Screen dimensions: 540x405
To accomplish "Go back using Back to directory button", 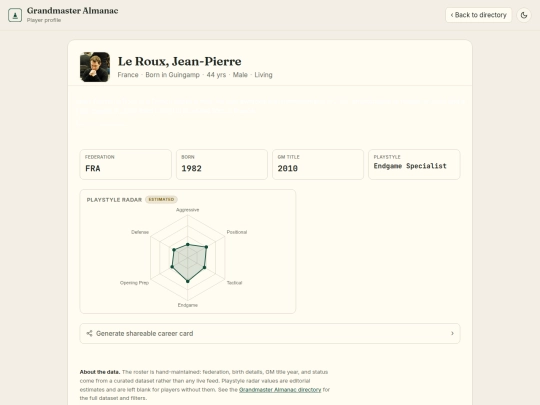I will 478,15.
